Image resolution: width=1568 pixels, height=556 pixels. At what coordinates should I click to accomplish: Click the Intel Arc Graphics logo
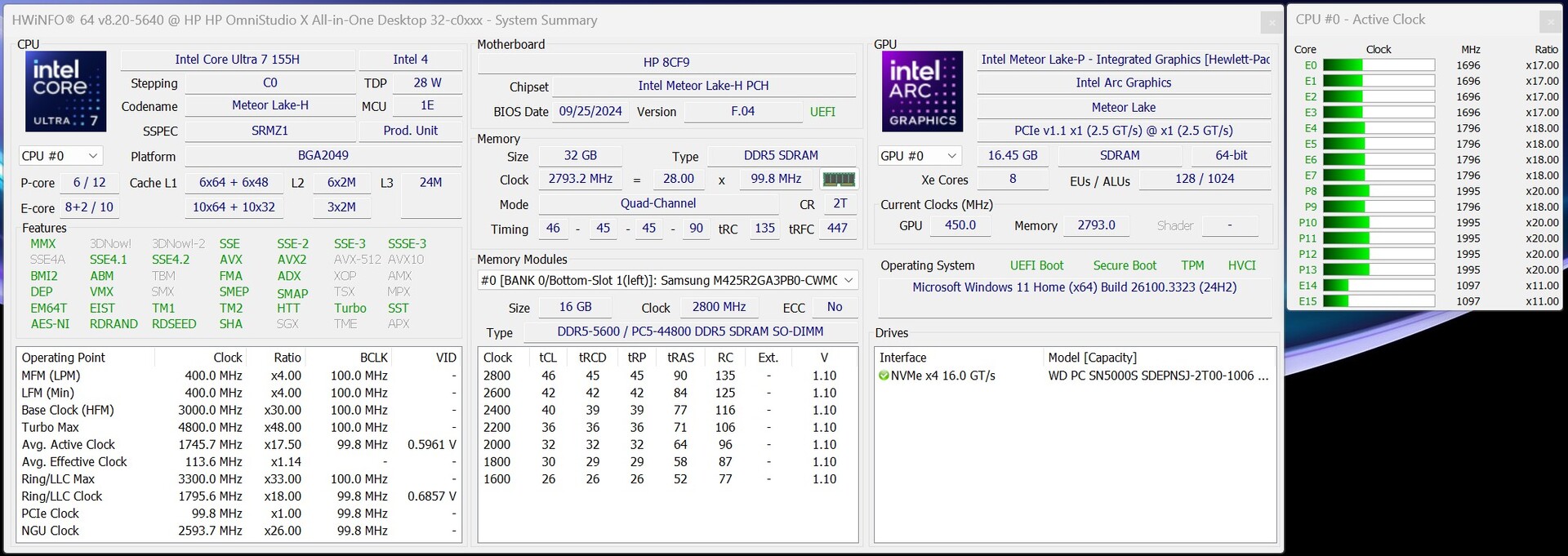tap(922, 91)
